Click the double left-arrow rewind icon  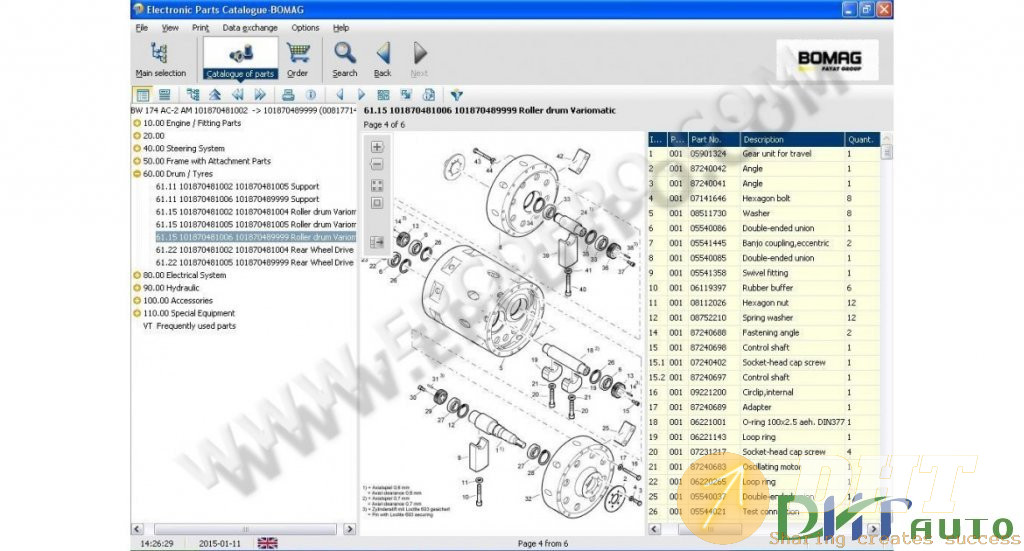[x=238, y=95]
